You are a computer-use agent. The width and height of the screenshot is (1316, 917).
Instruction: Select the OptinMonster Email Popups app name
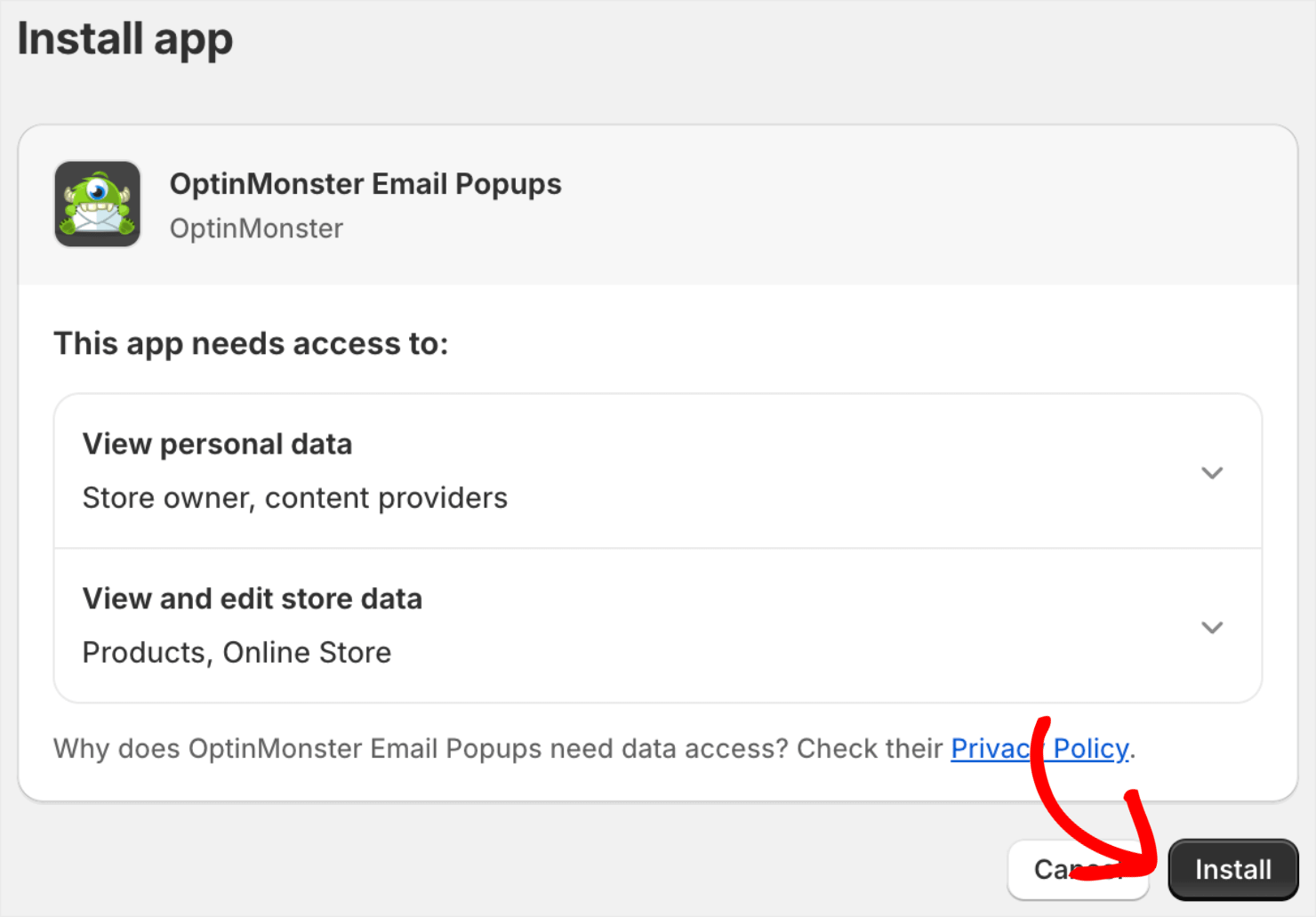(365, 184)
